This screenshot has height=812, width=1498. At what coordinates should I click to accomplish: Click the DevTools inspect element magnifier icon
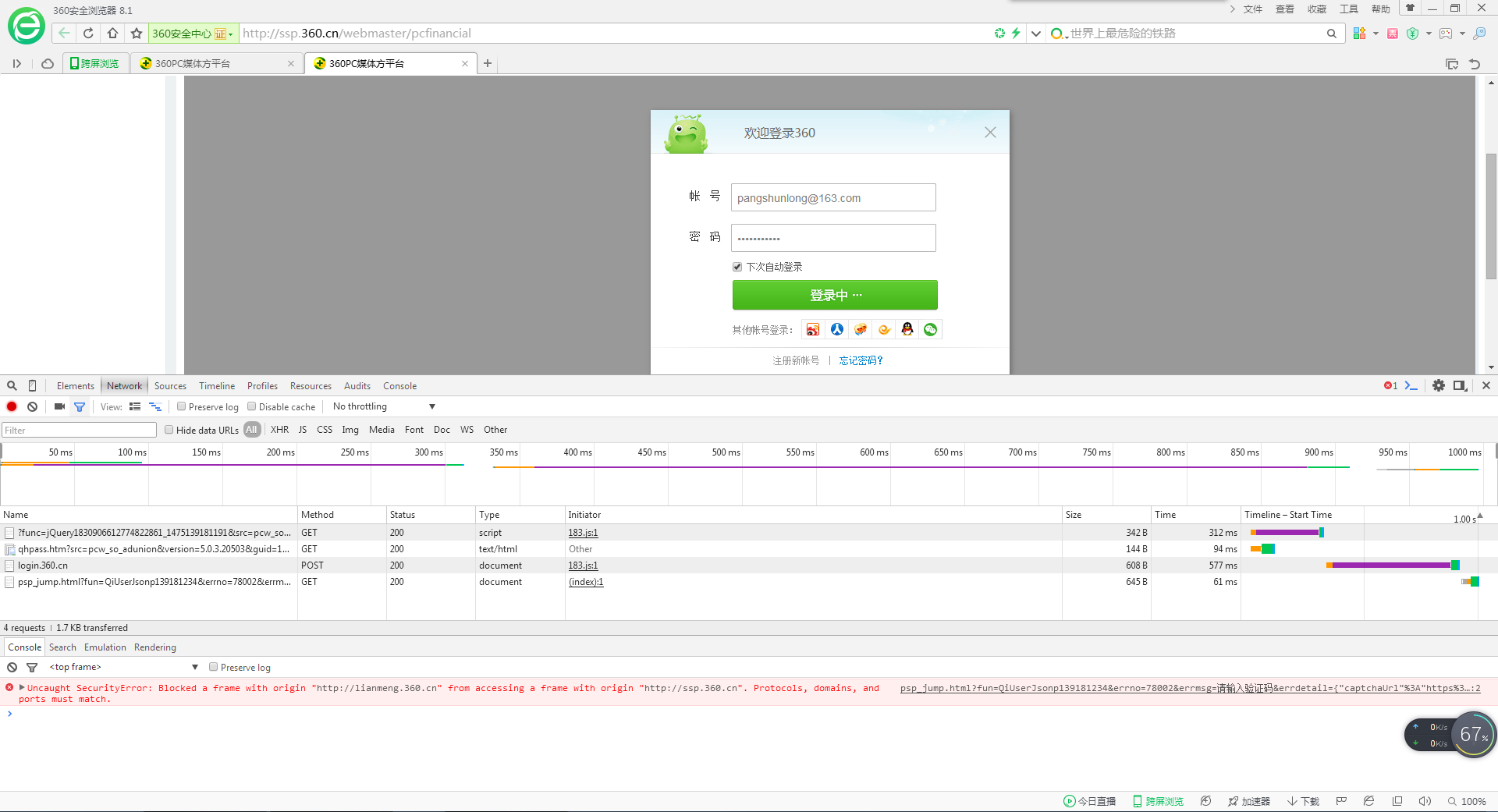(12, 385)
